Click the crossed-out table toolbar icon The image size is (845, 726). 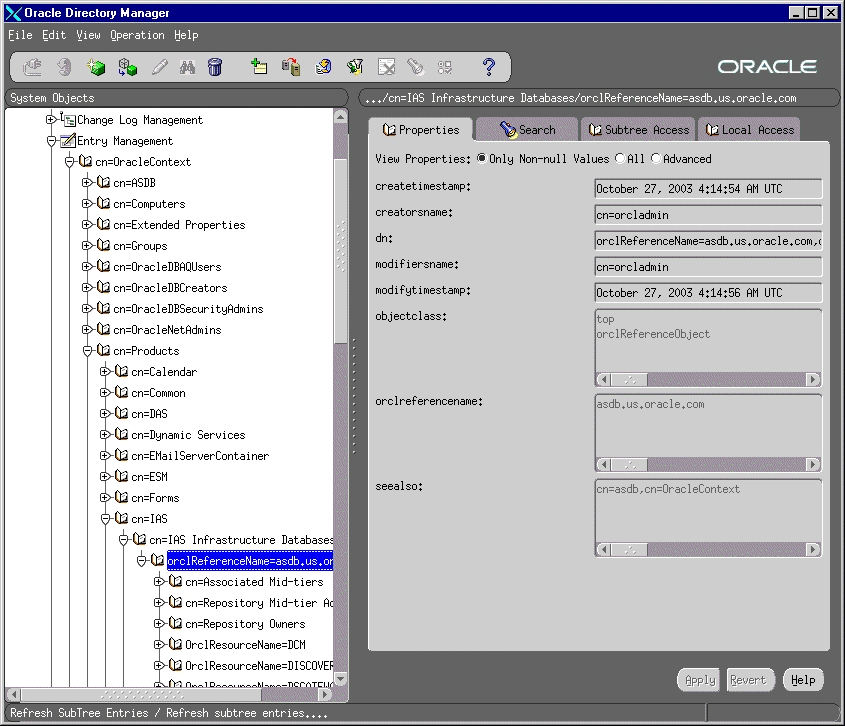pyautogui.click(x=386, y=67)
